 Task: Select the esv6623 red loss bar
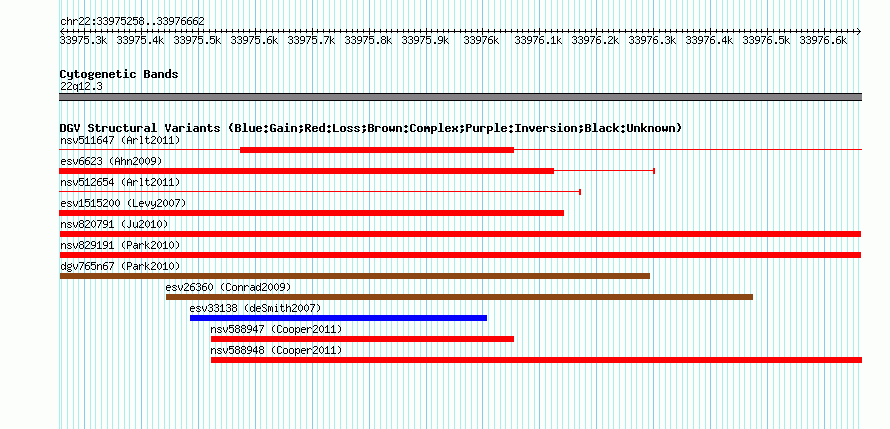(x=307, y=171)
